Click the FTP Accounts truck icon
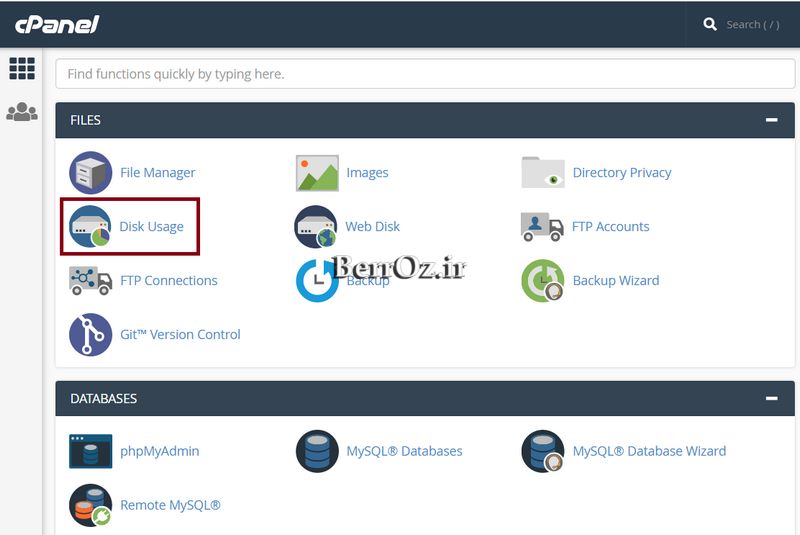 (x=543, y=227)
